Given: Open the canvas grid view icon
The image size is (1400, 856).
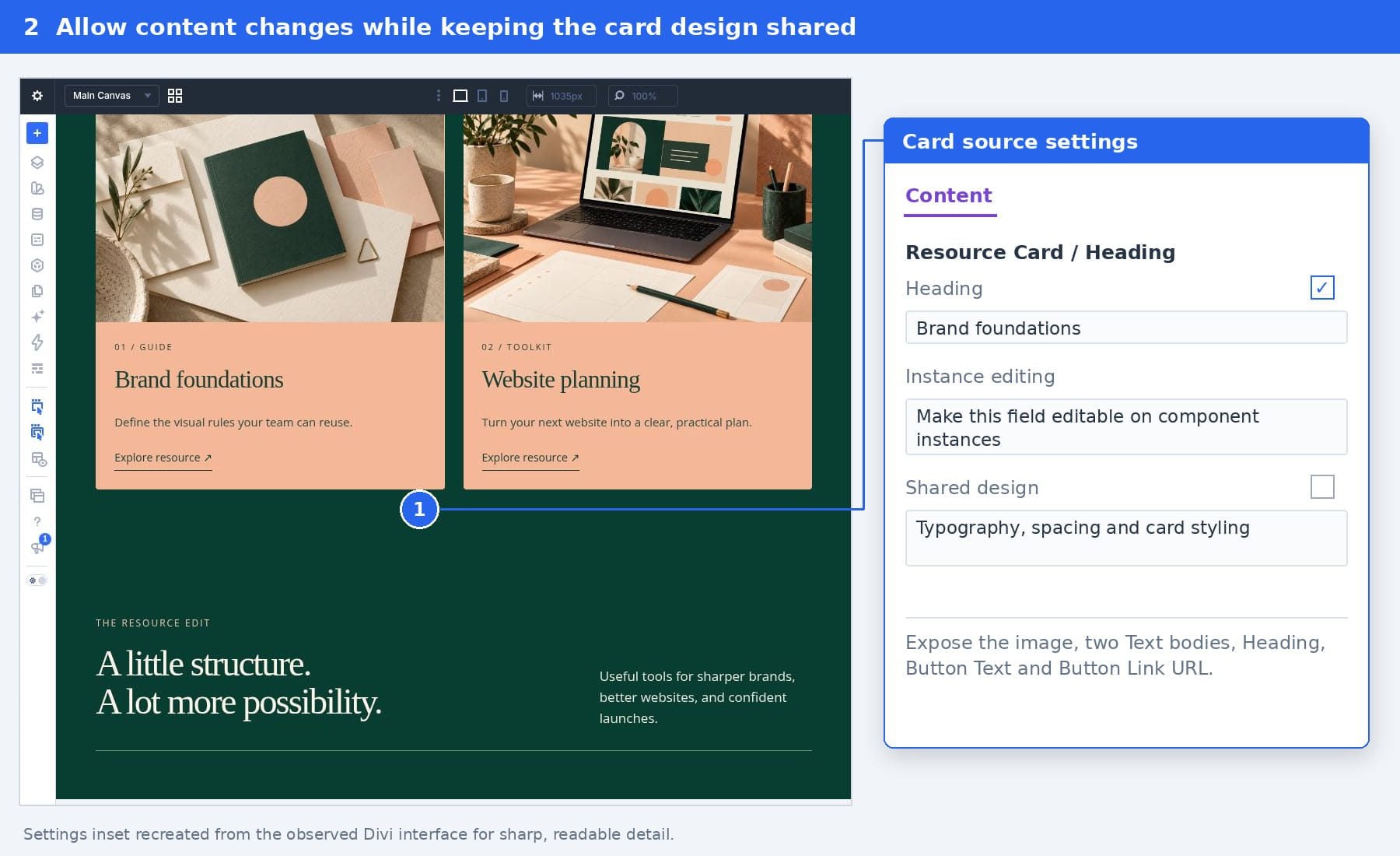Looking at the screenshot, I should point(175,96).
